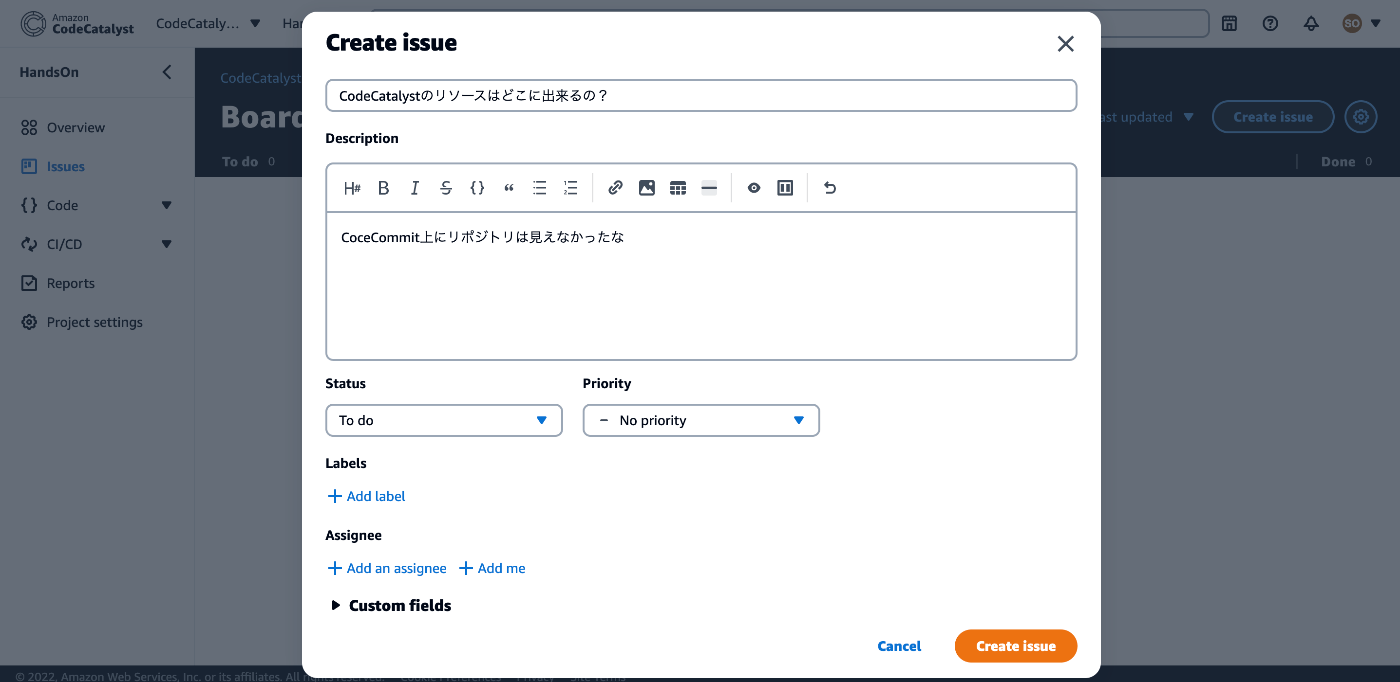This screenshot has width=1400, height=682.
Task: Insert a hyperlink using the link icon
Action: point(616,188)
